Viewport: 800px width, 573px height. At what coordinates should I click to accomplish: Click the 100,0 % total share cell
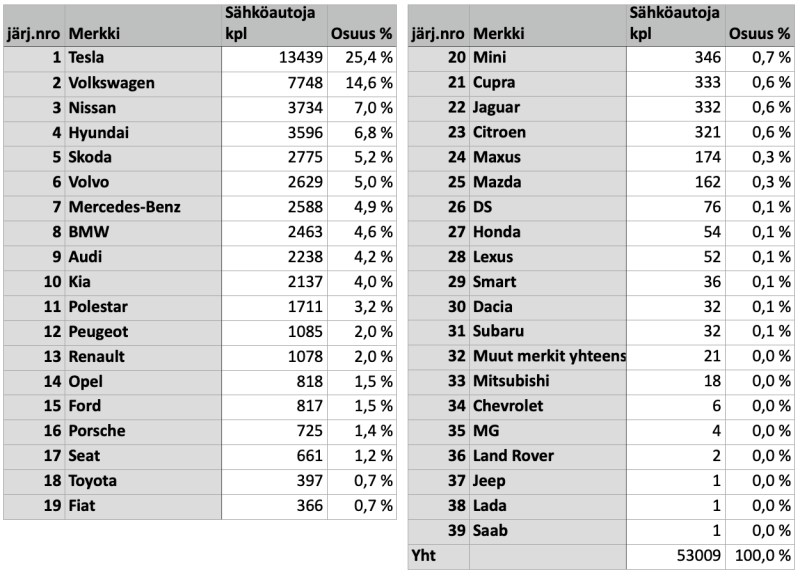point(761,555)
